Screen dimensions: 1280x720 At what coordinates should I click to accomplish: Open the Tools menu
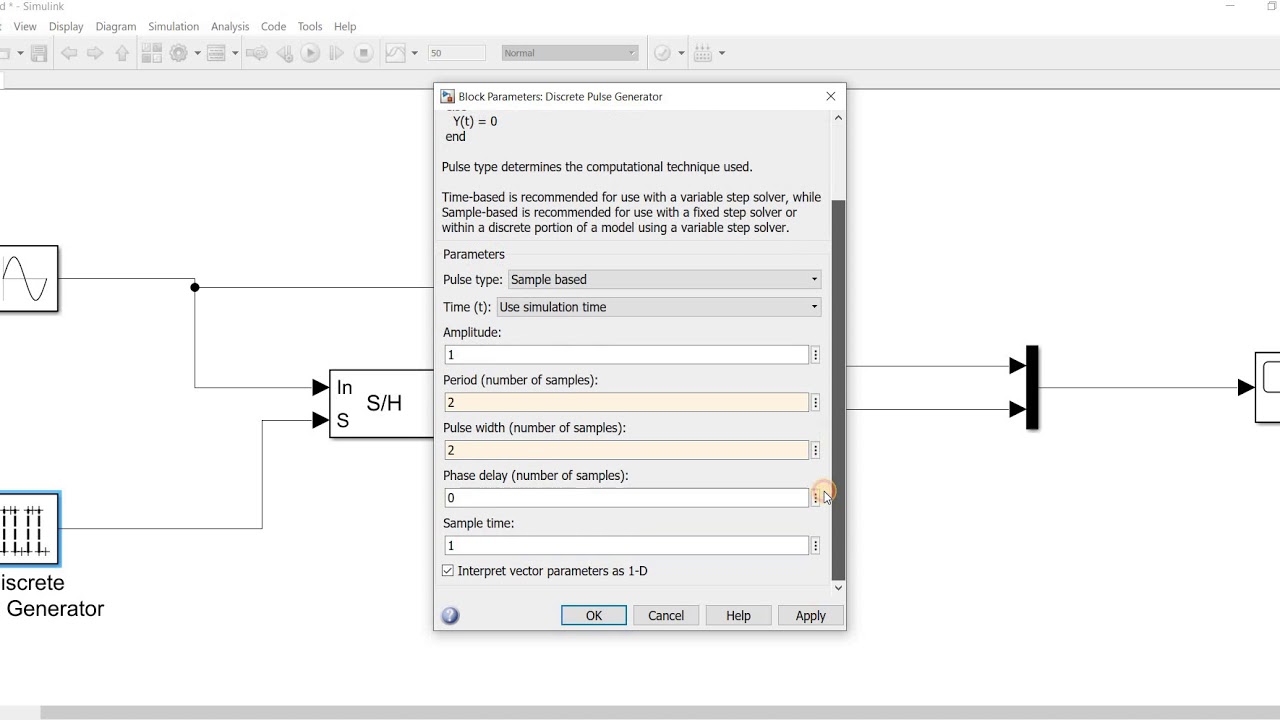pyautogui.click(x=310, y=26)
